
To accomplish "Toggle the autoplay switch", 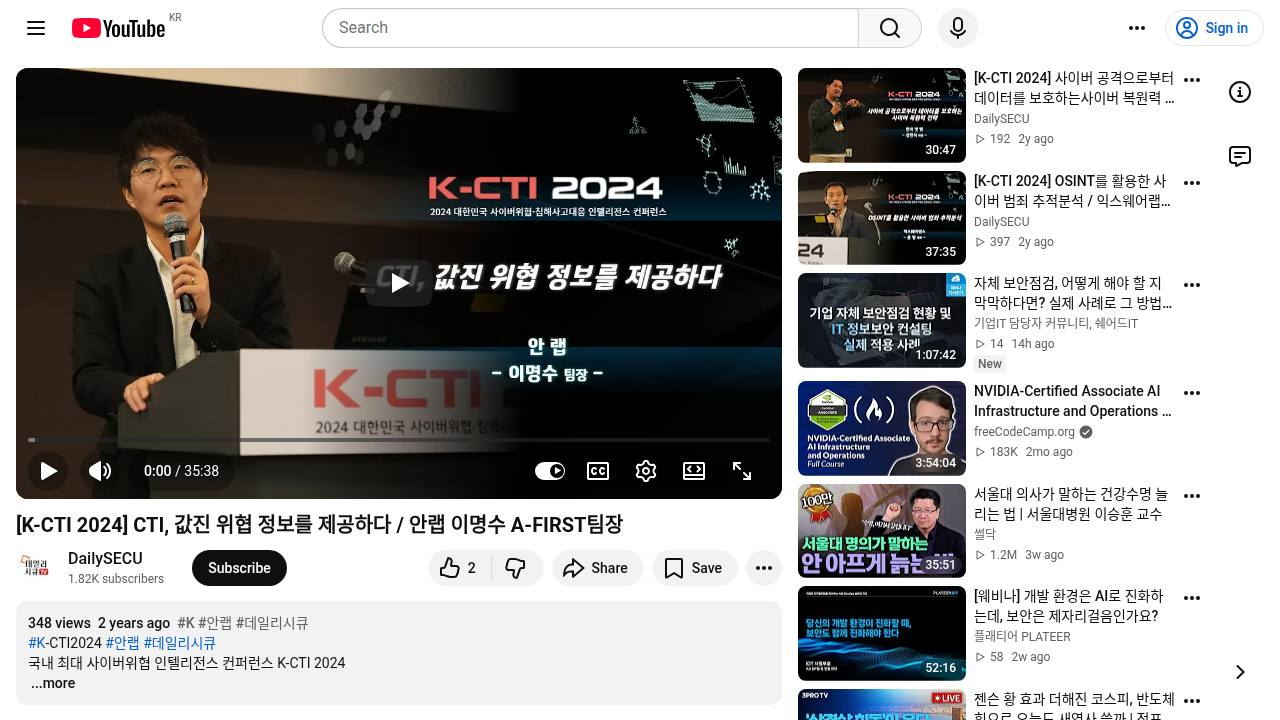I will [550, 471].
